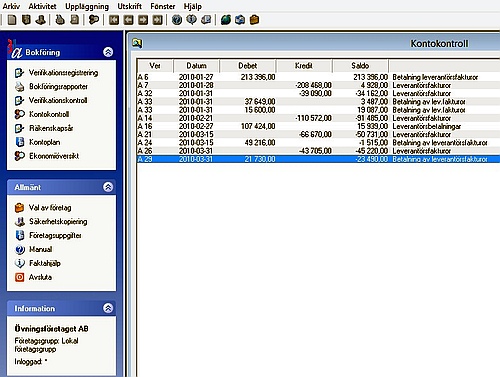
Task: Open the Aktivitet menu
Action: pos(42,6)
